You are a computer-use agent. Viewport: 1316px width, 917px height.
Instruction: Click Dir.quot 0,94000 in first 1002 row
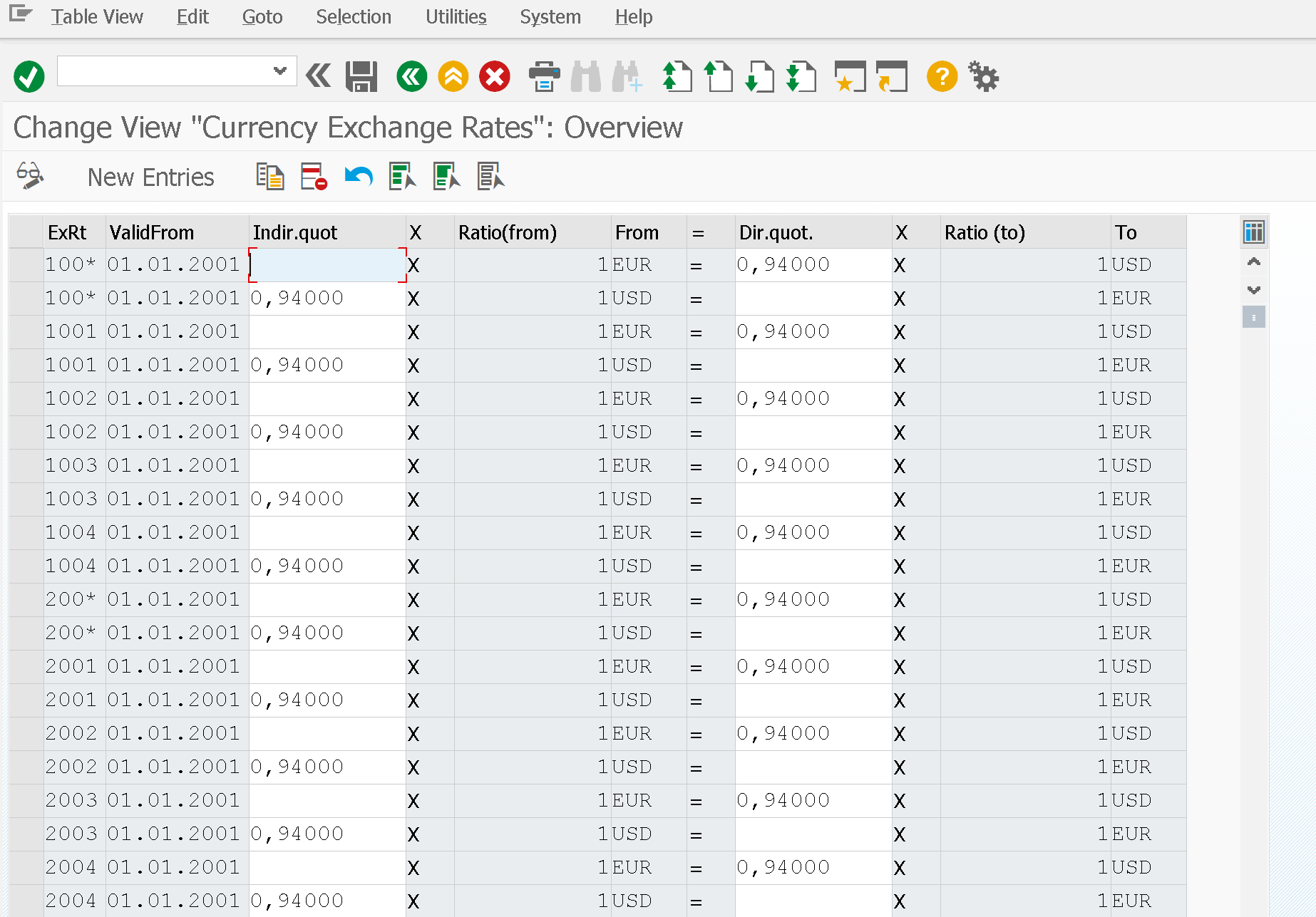[813, 399]
